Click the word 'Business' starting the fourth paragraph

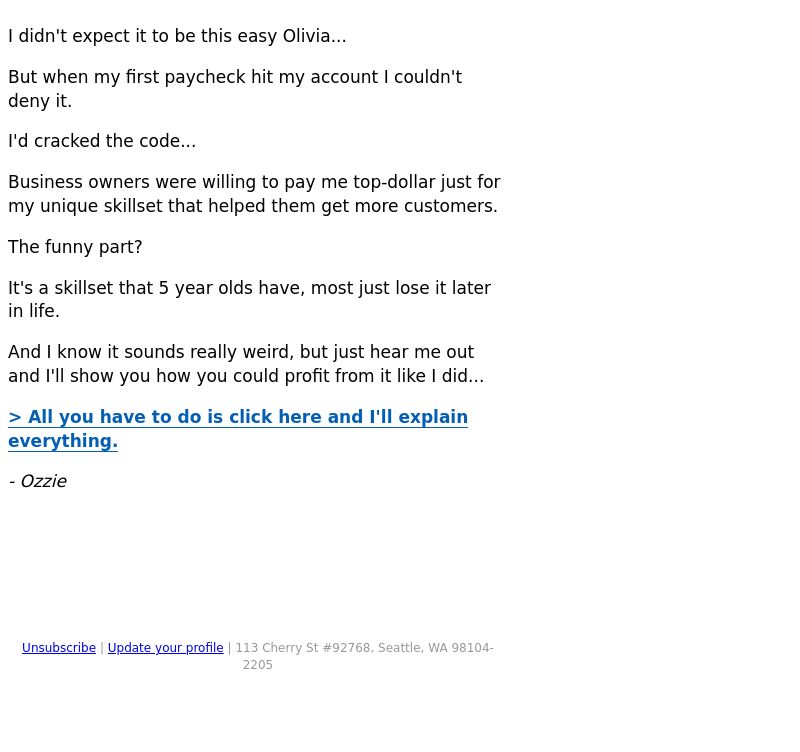(x=45, y=182)
